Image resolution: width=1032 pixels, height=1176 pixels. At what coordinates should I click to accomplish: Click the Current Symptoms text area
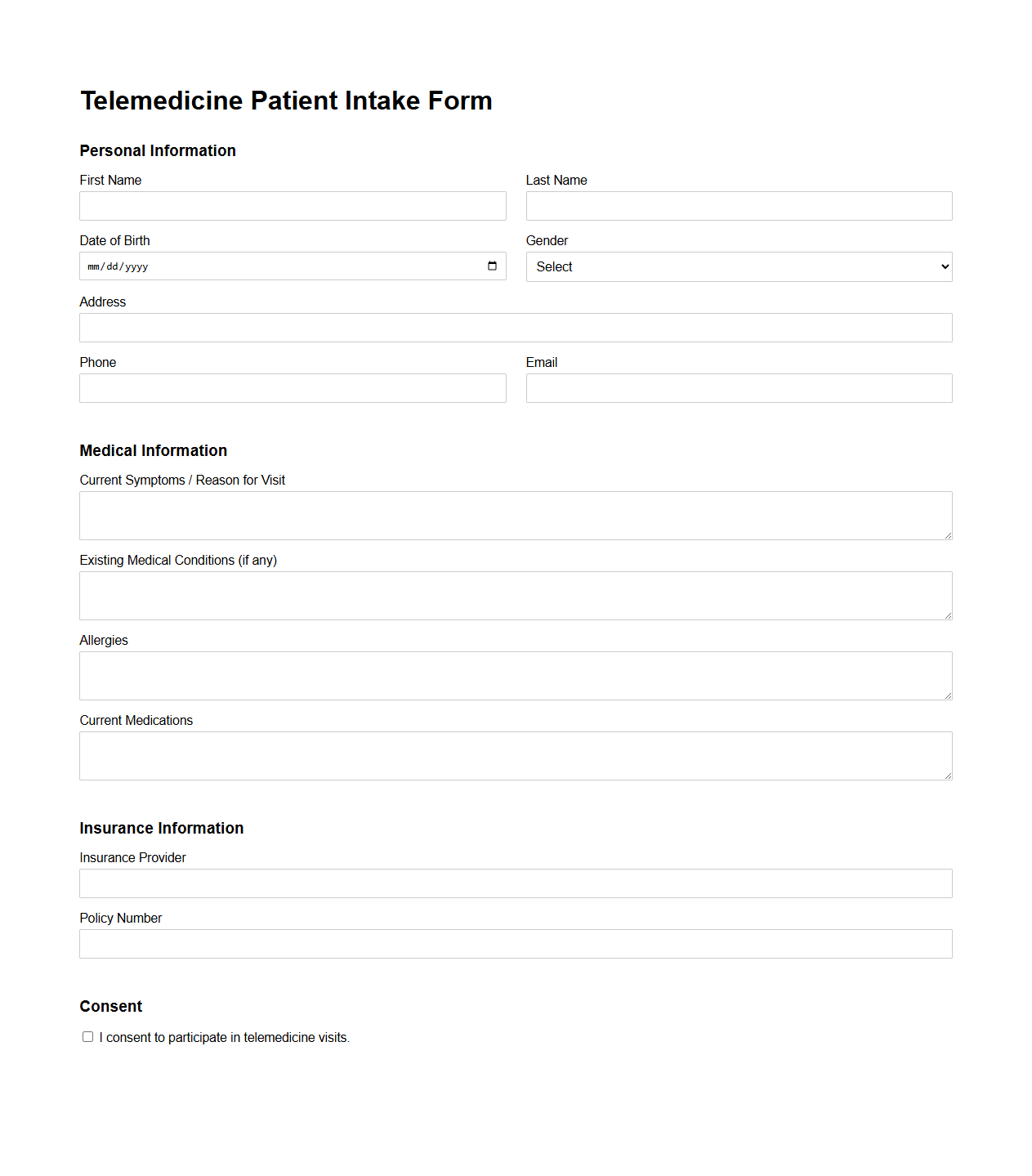pos(515,515)
